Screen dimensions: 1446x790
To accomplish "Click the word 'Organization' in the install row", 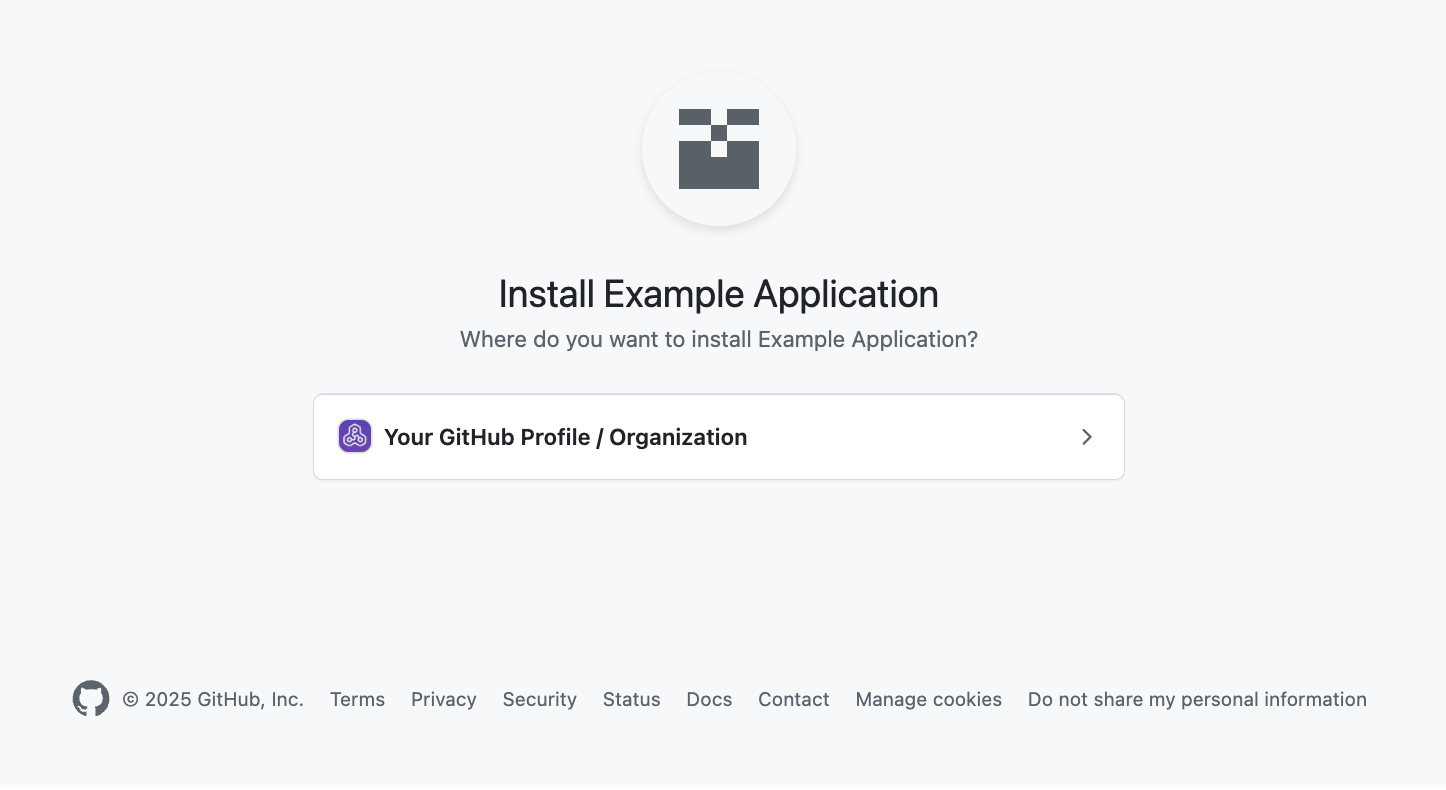I will pyautogui.click(x=678, y=437).
